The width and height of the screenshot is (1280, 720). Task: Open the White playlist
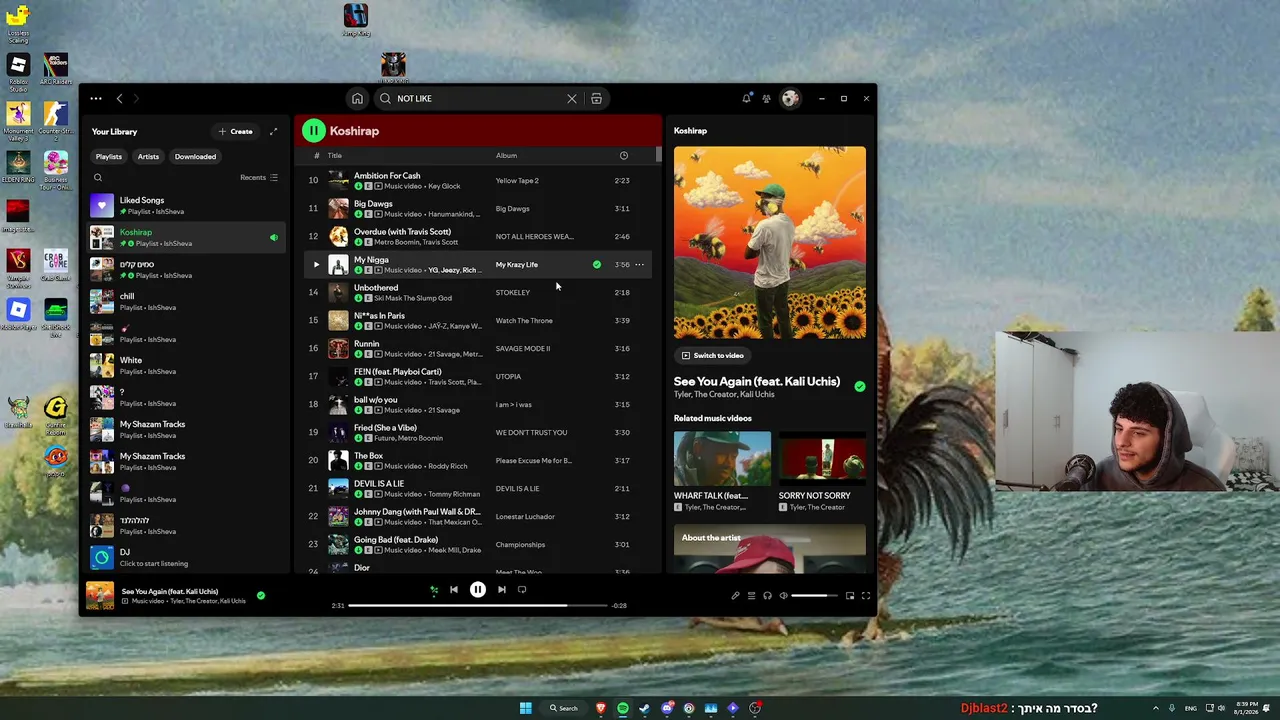tap(186, 365)
